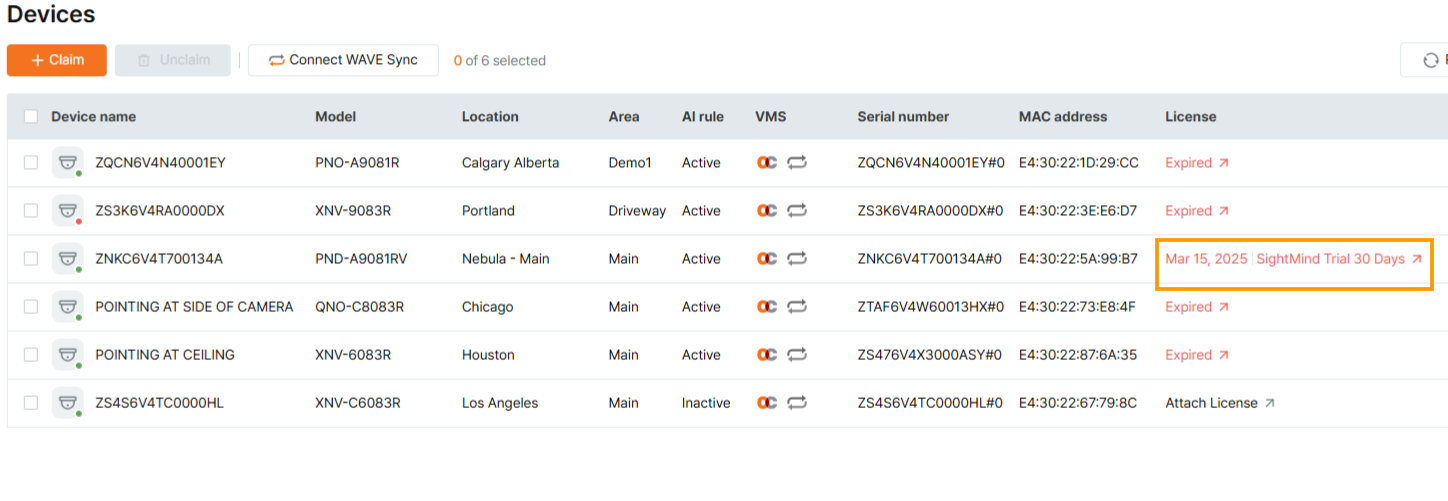Click Connect WAVE Sync button
The height and width of the screenshot is (501, 1448).
343,60
